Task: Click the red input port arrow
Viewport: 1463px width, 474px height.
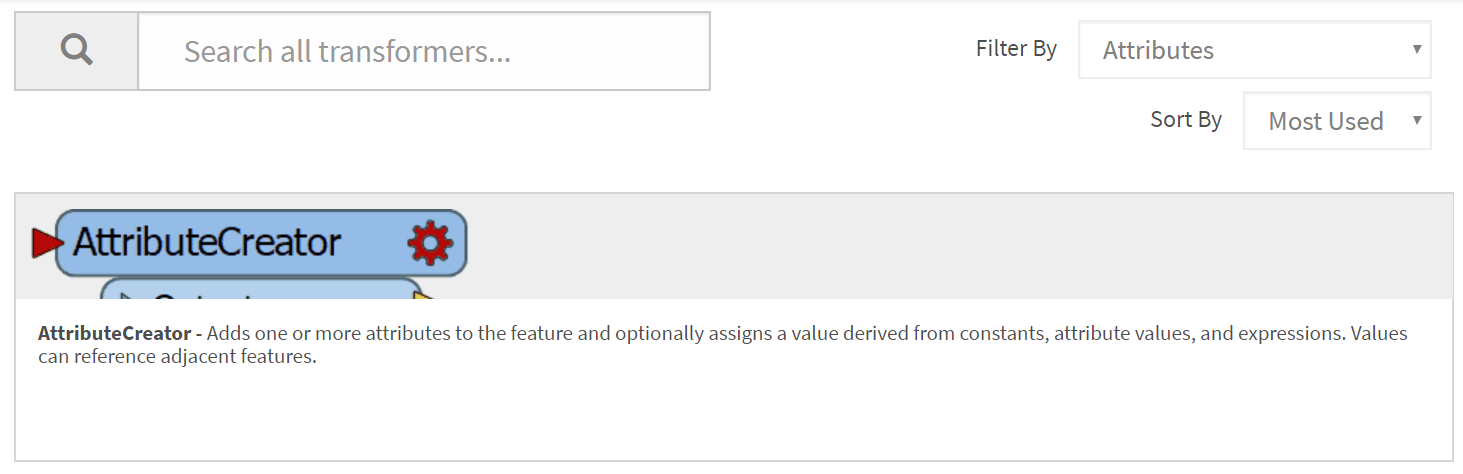Action: pos(45,242)
